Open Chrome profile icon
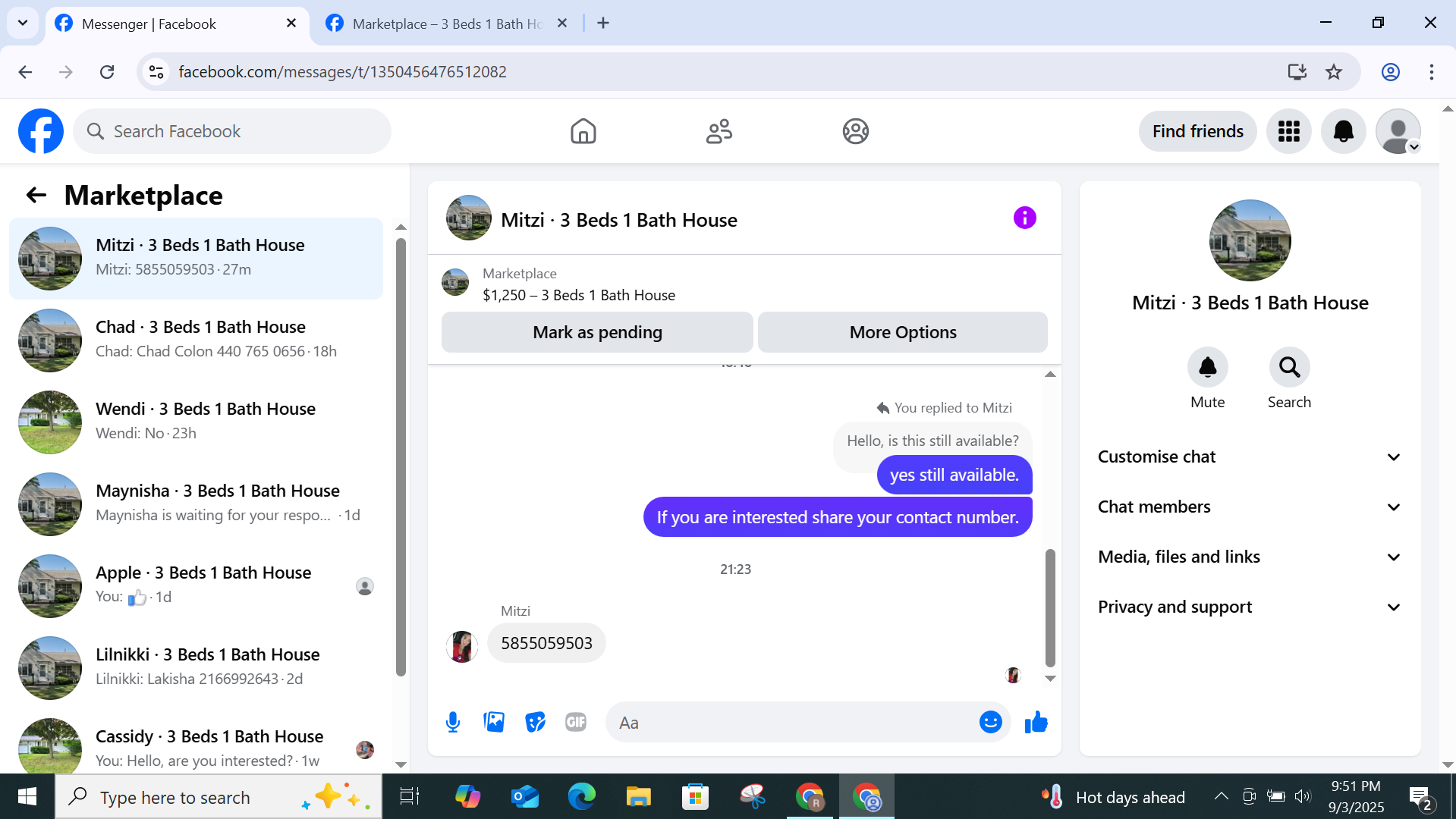The width and height of the screenshot is (1456, 819). [x=1390, y=72]
